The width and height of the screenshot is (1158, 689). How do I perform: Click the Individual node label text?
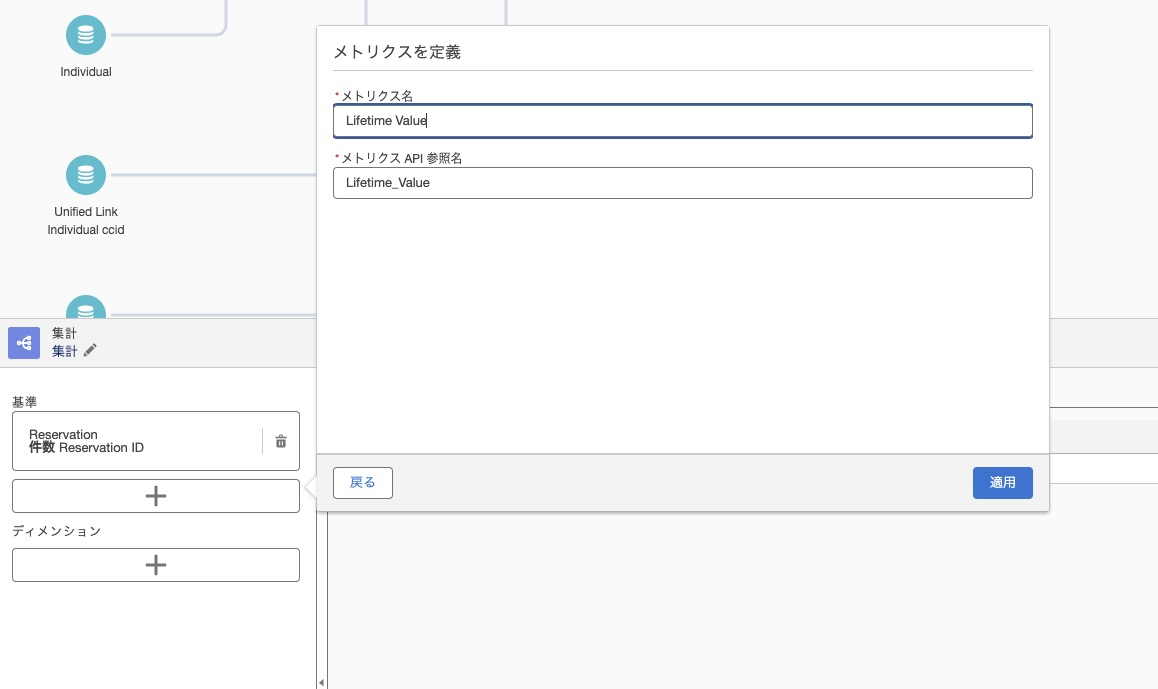tap(86, 72)
